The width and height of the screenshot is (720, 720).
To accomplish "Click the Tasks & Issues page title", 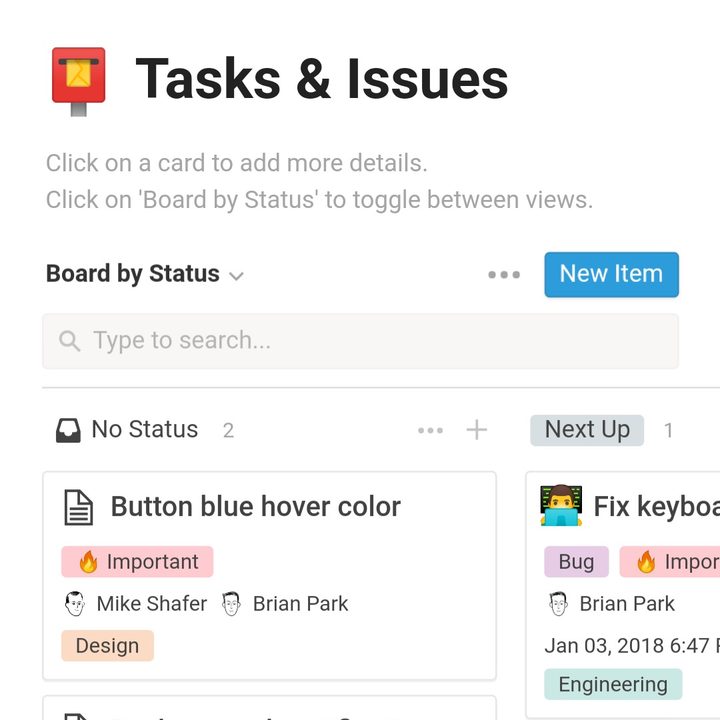I will pos(322,79).
